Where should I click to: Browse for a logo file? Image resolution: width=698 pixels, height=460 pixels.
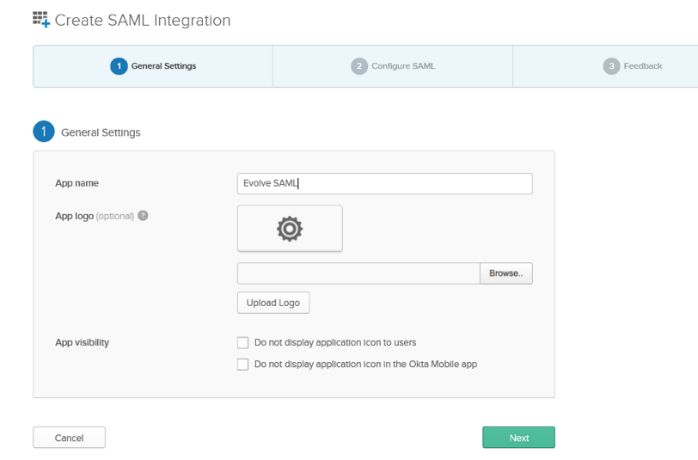point(507,274)
